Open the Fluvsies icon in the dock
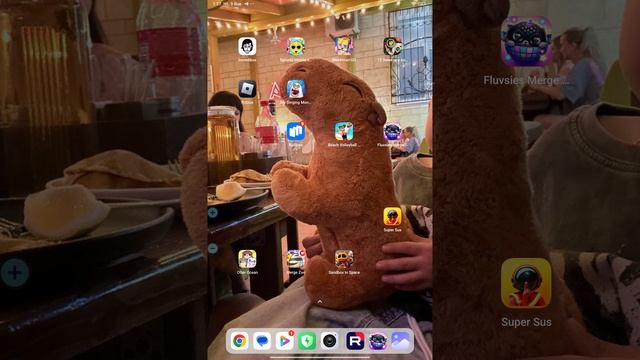This screenshot has width=640, height=360. pos(378,341)
